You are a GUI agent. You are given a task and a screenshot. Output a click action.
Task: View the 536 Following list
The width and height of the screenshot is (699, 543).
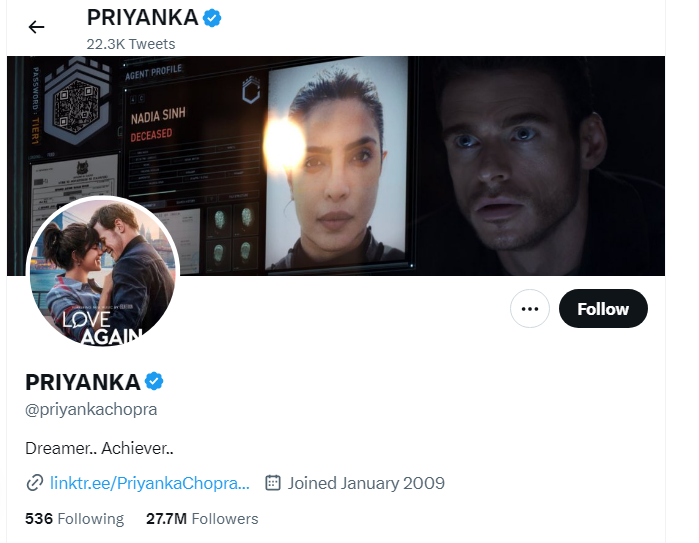point(74,518)
